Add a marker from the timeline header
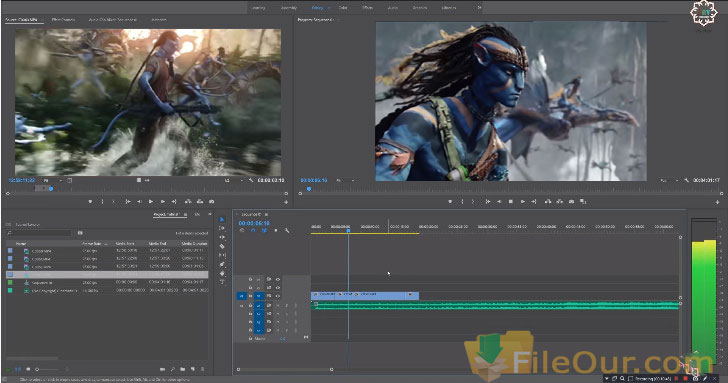The width and height of the screenshot is (728, 383). point(276,230)
